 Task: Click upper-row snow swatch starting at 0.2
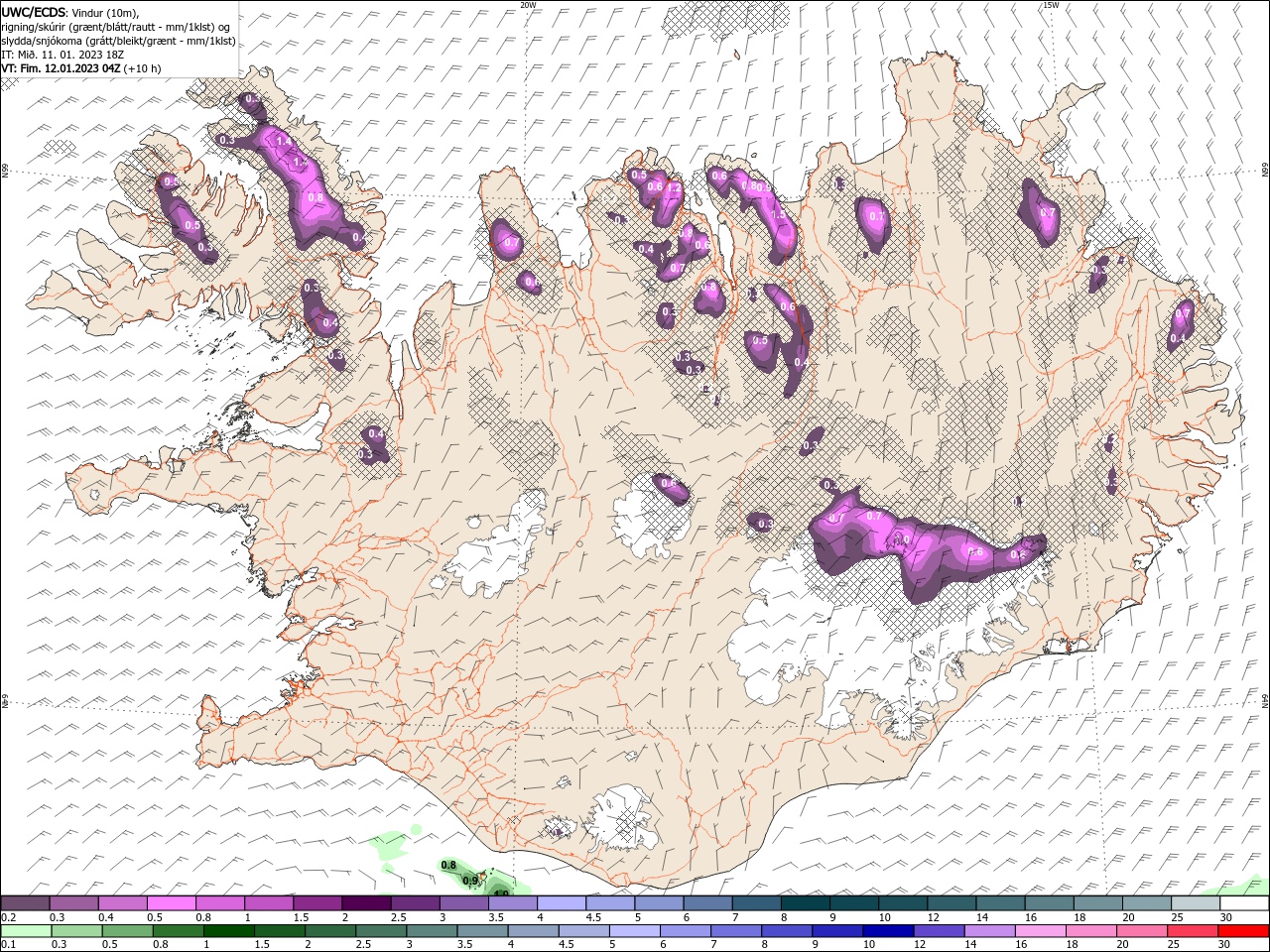pos(25,903)
